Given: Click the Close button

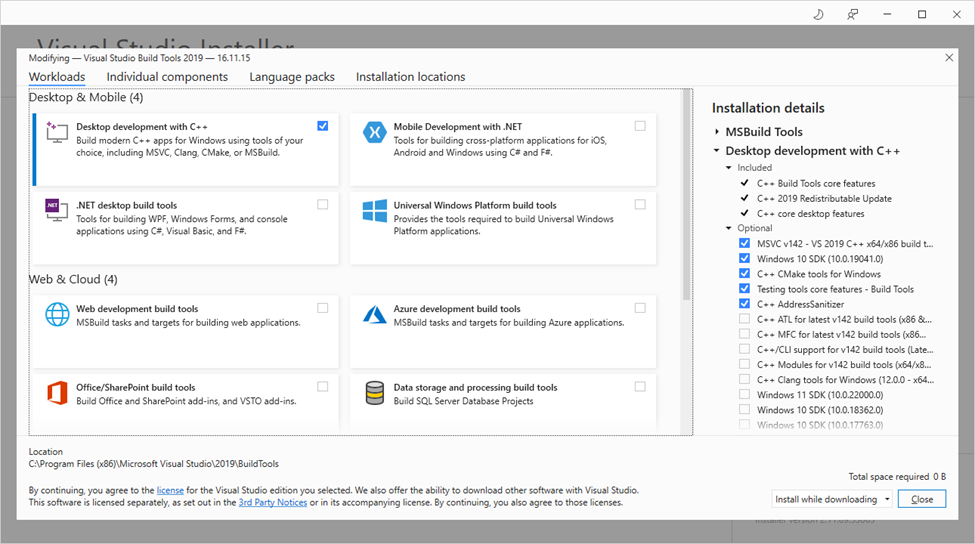Looking at the screenshot, I should pos(922,499).
